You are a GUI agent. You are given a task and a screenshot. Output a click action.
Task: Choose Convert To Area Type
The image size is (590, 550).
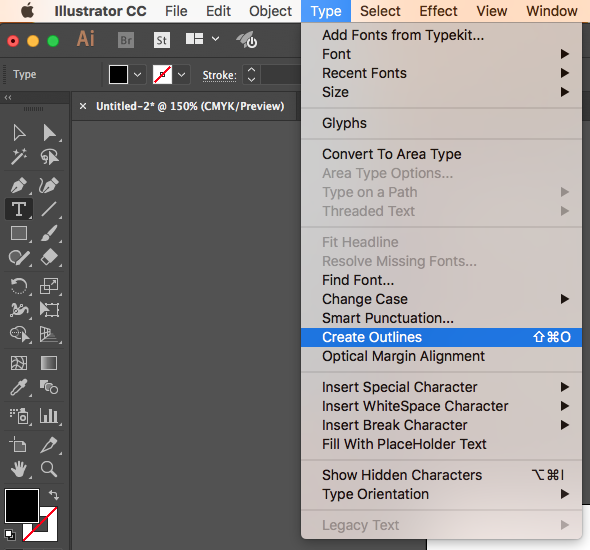(x=441, y=154)
